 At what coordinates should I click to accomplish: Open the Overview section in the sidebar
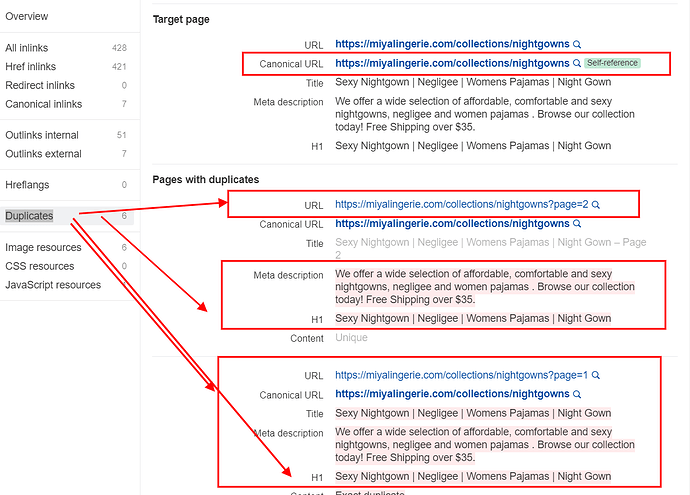click(26, 16)
